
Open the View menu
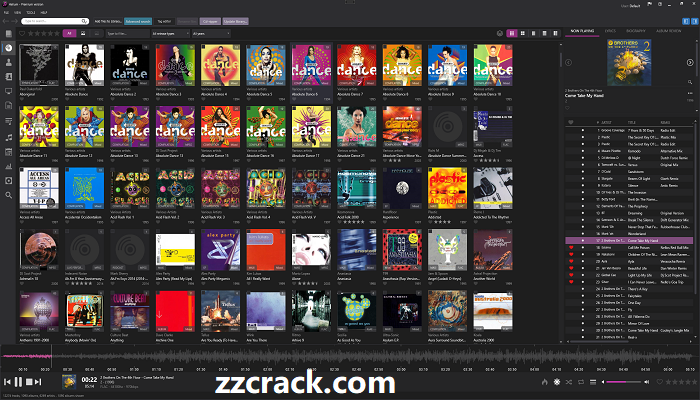tap(17, 12)
